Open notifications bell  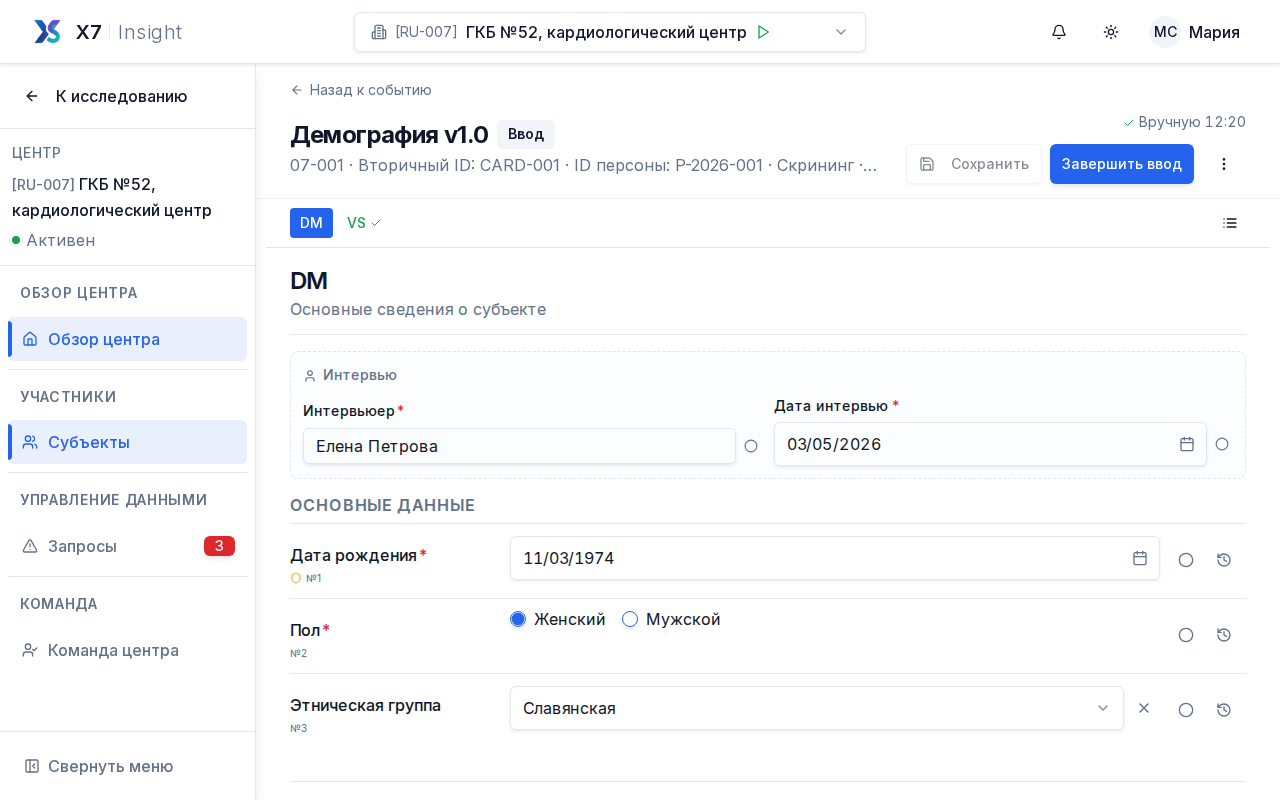click(1059, 32)
